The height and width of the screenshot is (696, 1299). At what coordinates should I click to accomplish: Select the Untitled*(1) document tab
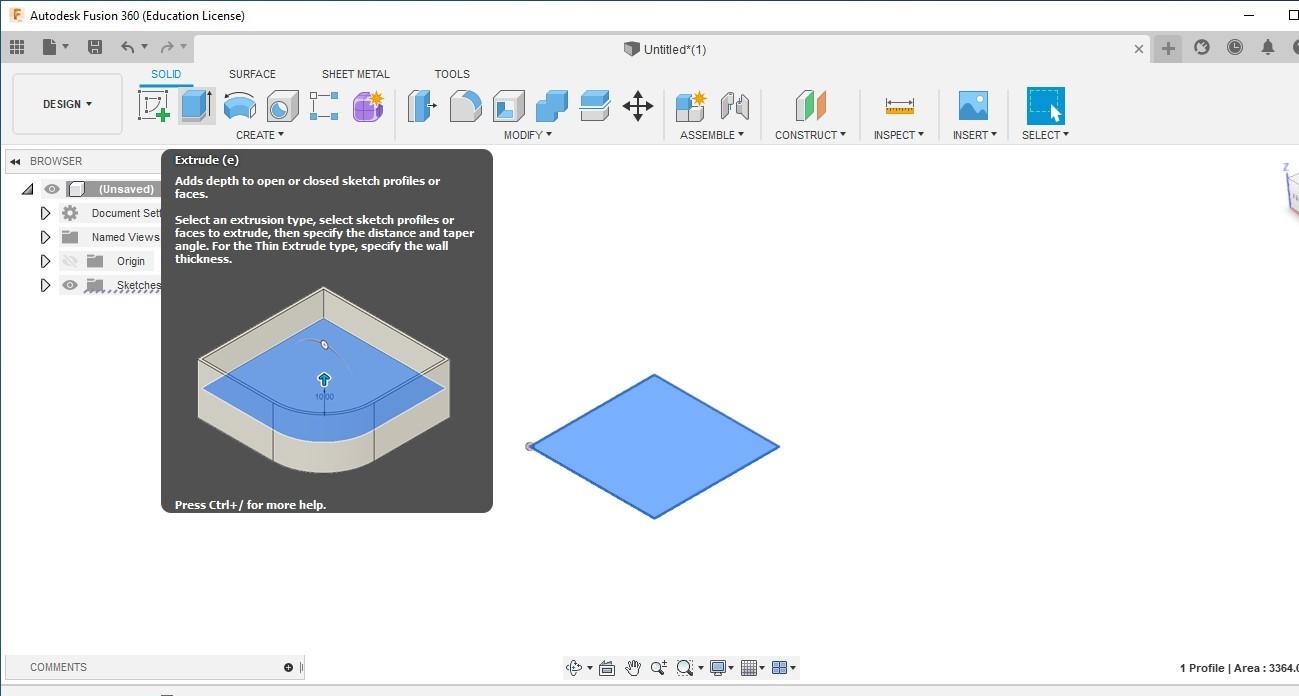point(665,49)
